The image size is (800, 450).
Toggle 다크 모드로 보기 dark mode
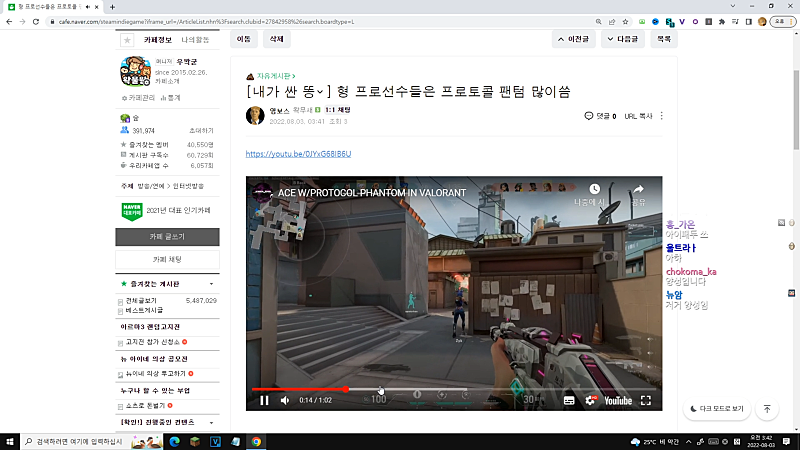coord(717,409)
